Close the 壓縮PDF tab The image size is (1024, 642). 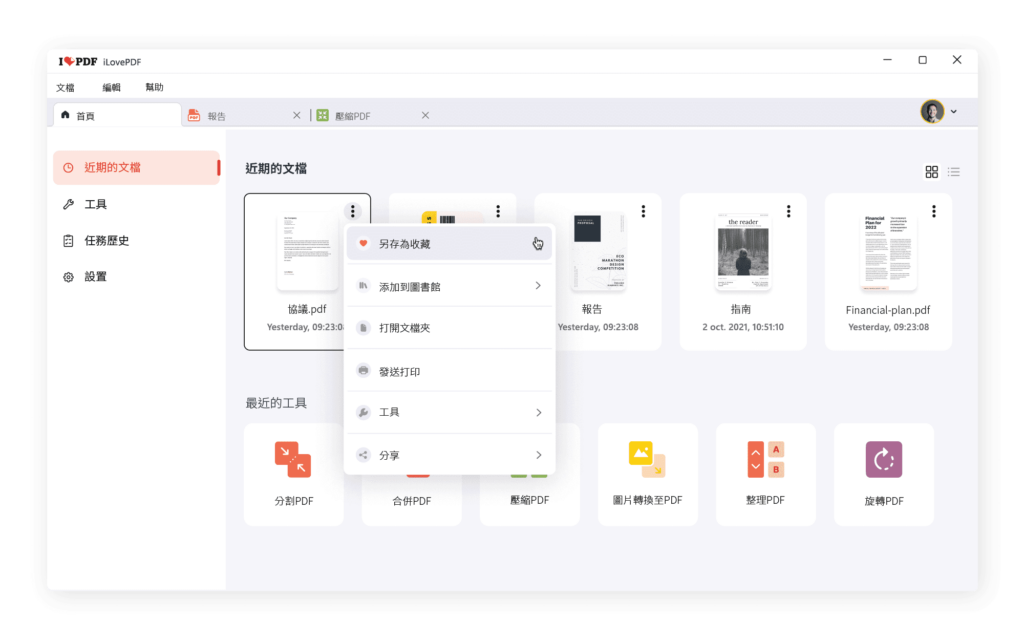click(425, 115)
